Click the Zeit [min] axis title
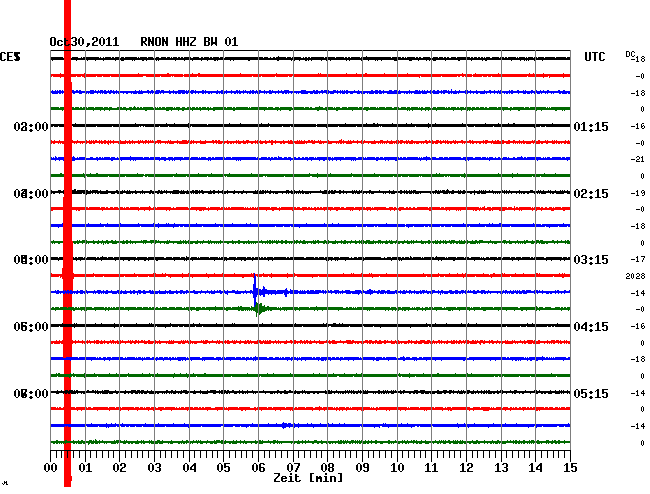This screenshot has height=494, width=650. (x=308, y=478)
